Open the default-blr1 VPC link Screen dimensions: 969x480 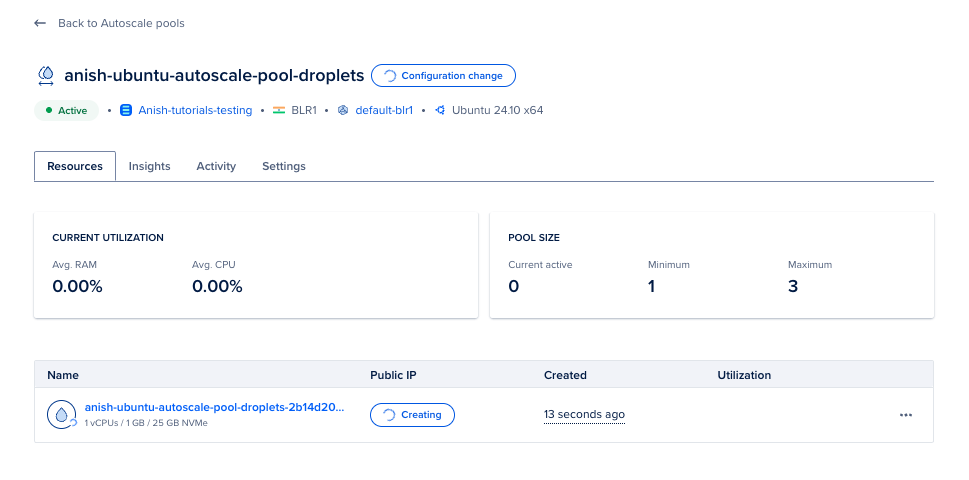(385, 110)
